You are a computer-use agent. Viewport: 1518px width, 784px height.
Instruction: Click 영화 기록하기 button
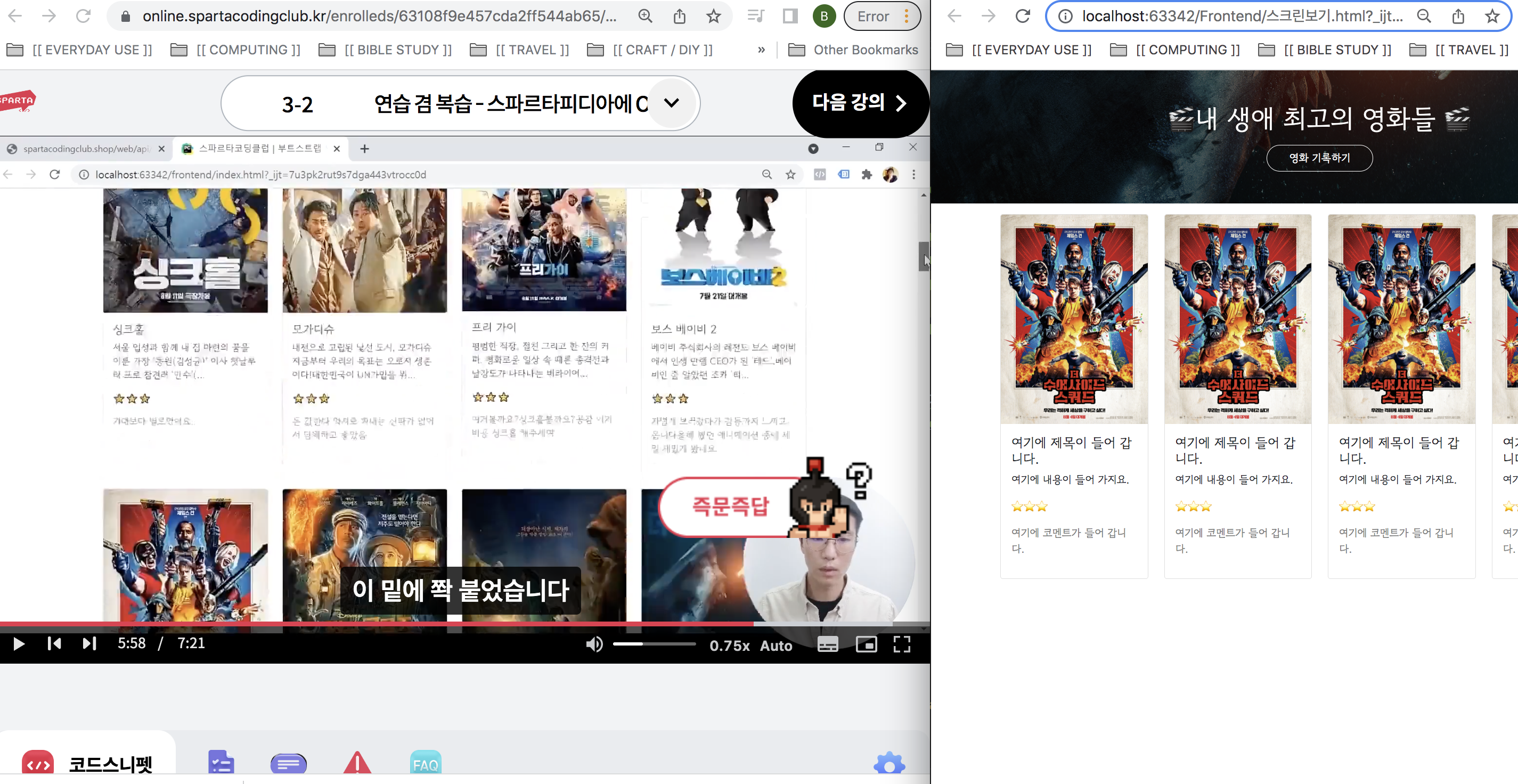(1319, 158)
